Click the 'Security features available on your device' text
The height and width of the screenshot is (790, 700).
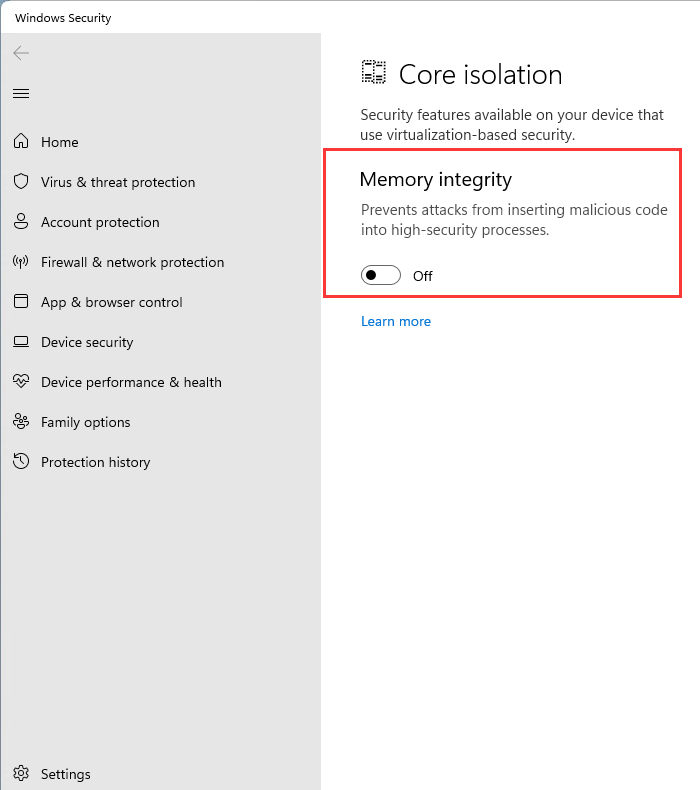point(512,125)
